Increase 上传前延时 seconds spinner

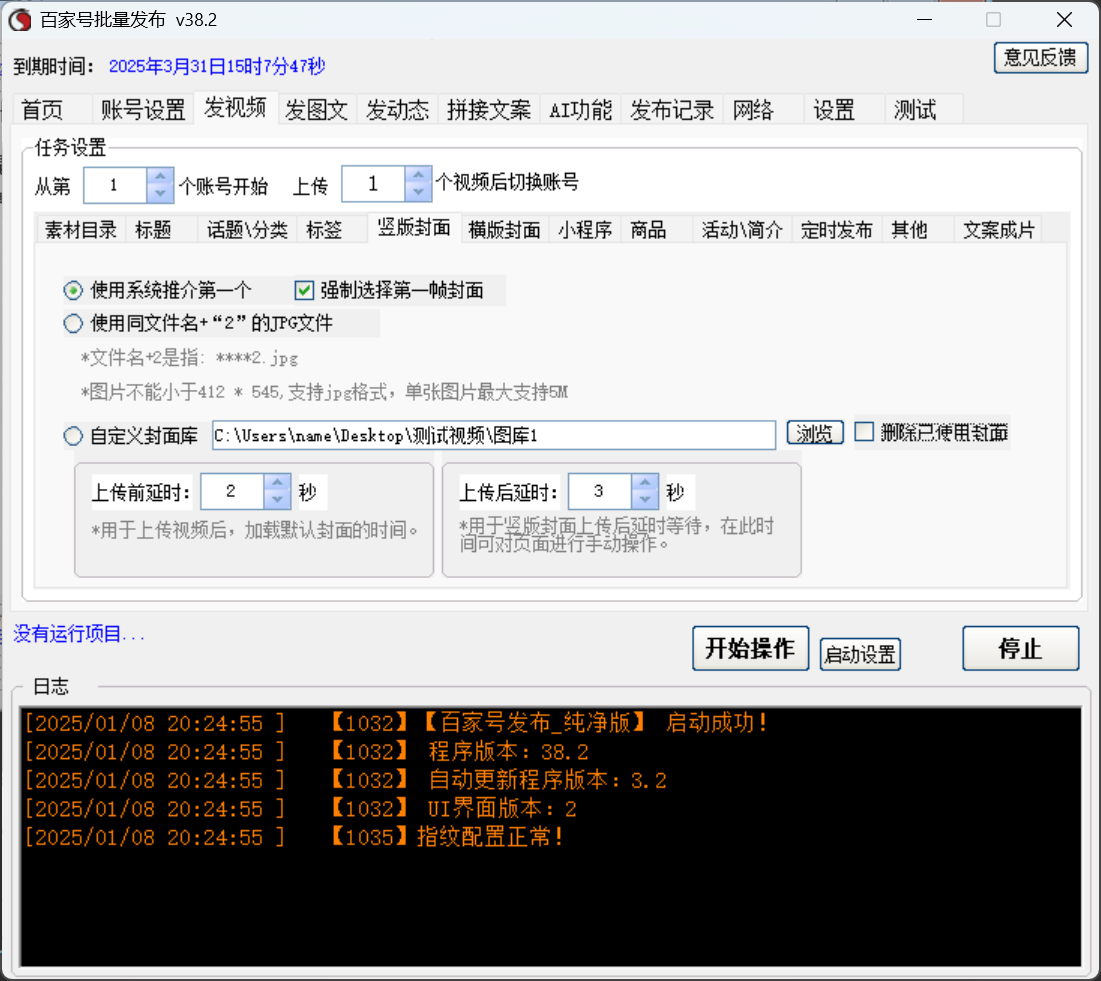(277, 483)
